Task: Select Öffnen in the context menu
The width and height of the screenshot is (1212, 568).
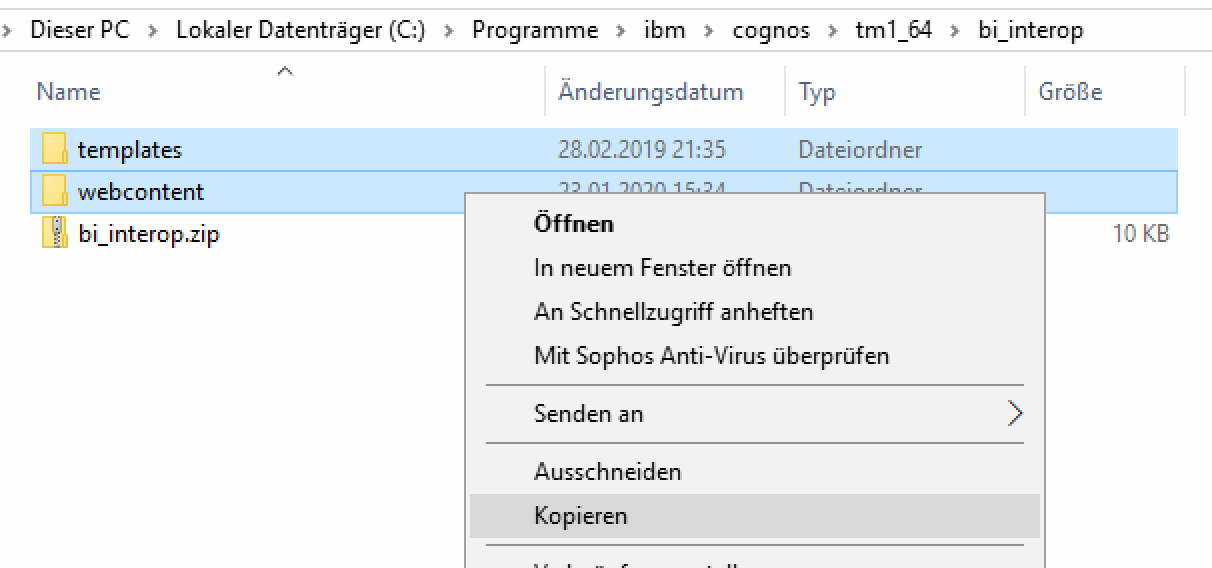Action: tap(574, 223)
